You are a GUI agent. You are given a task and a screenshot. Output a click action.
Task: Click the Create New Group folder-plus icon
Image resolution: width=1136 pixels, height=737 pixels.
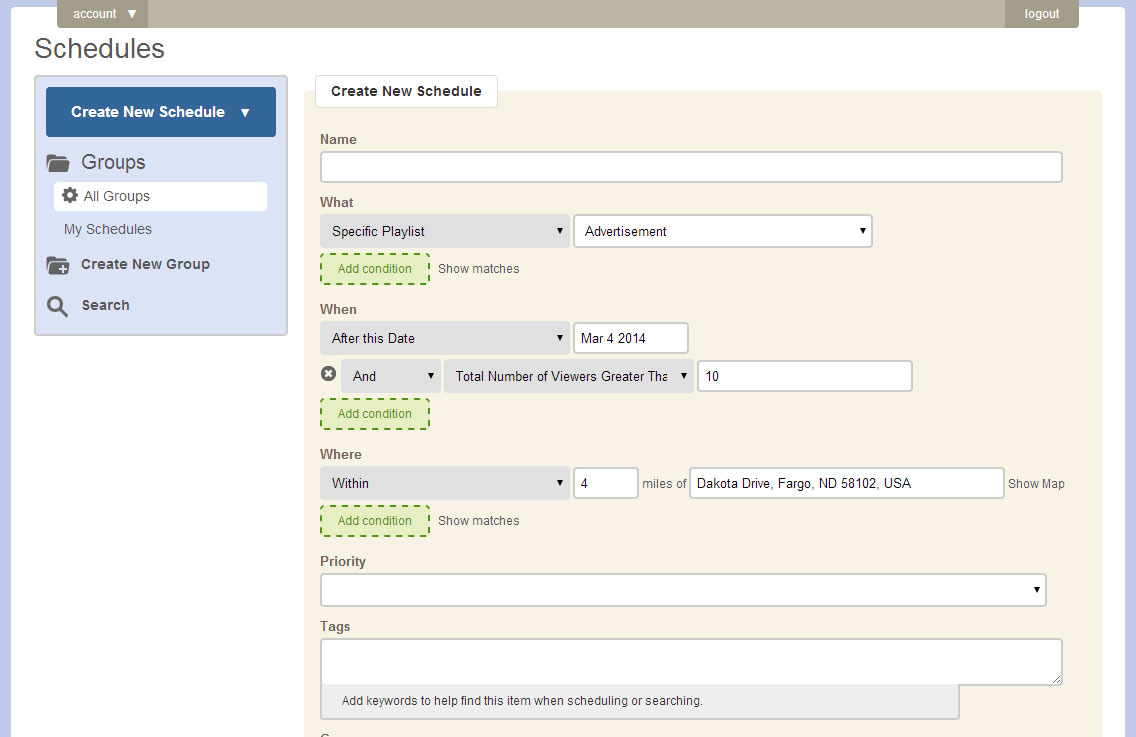(58, 265)
